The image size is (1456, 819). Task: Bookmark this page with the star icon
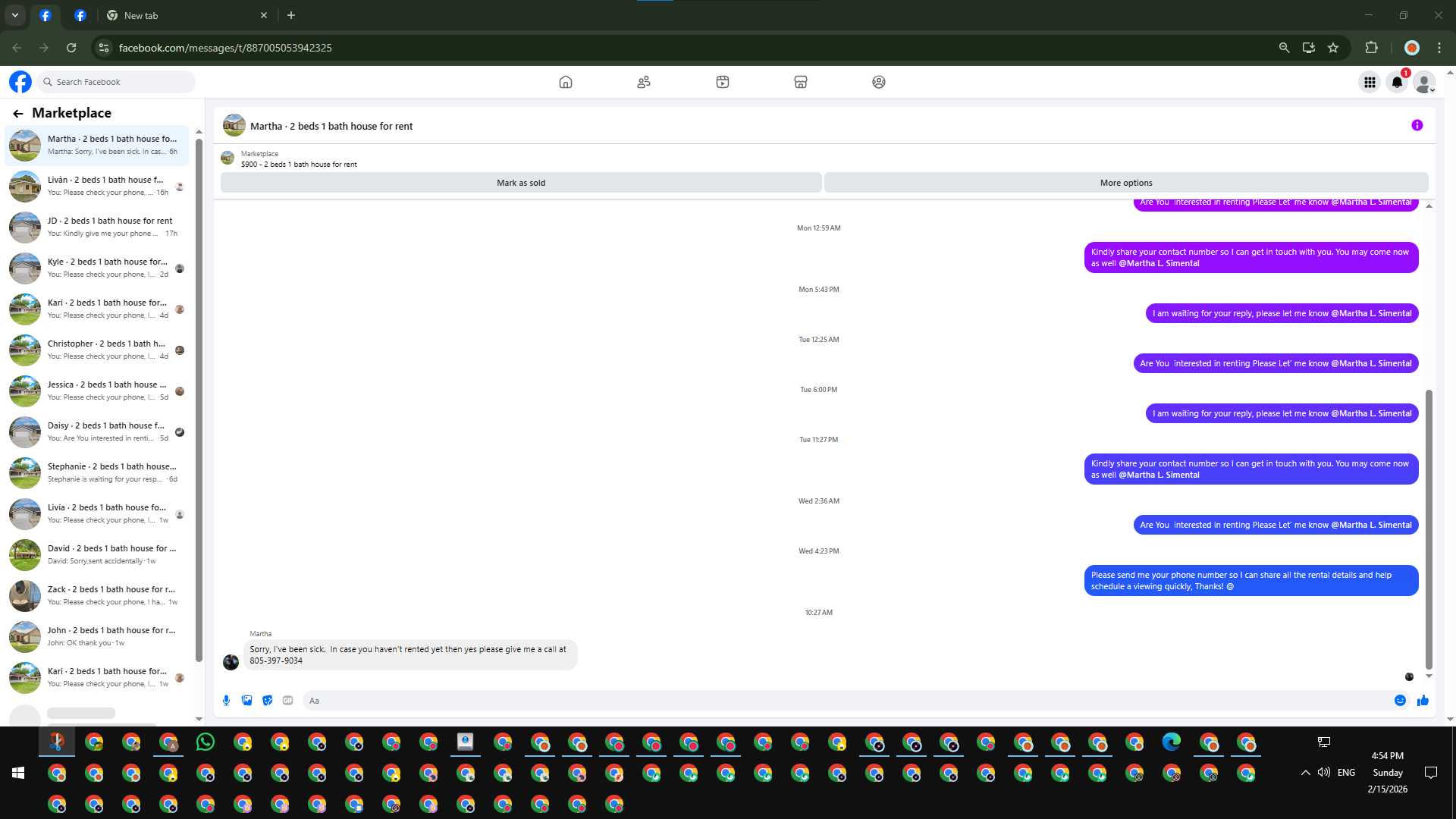pos(1333,48)
